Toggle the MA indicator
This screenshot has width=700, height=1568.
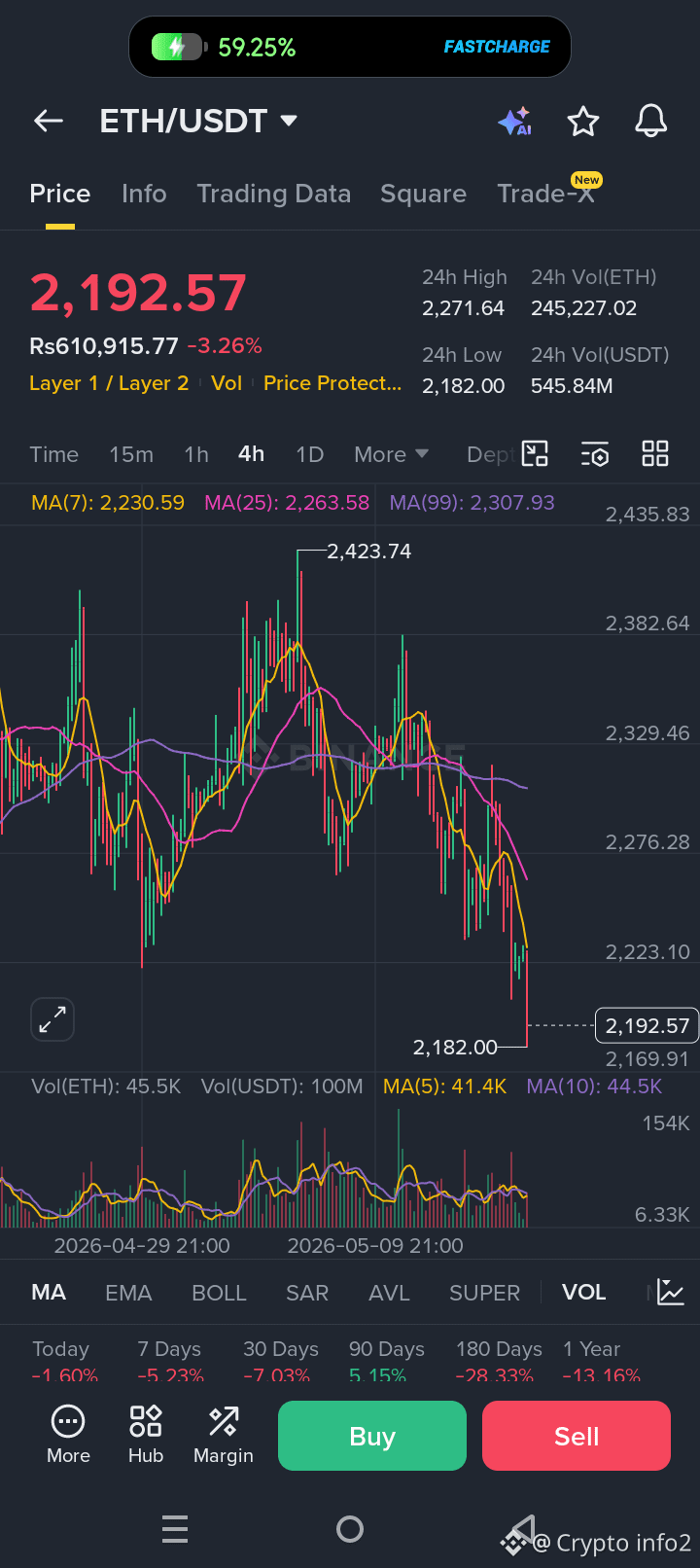(49, 1293)
